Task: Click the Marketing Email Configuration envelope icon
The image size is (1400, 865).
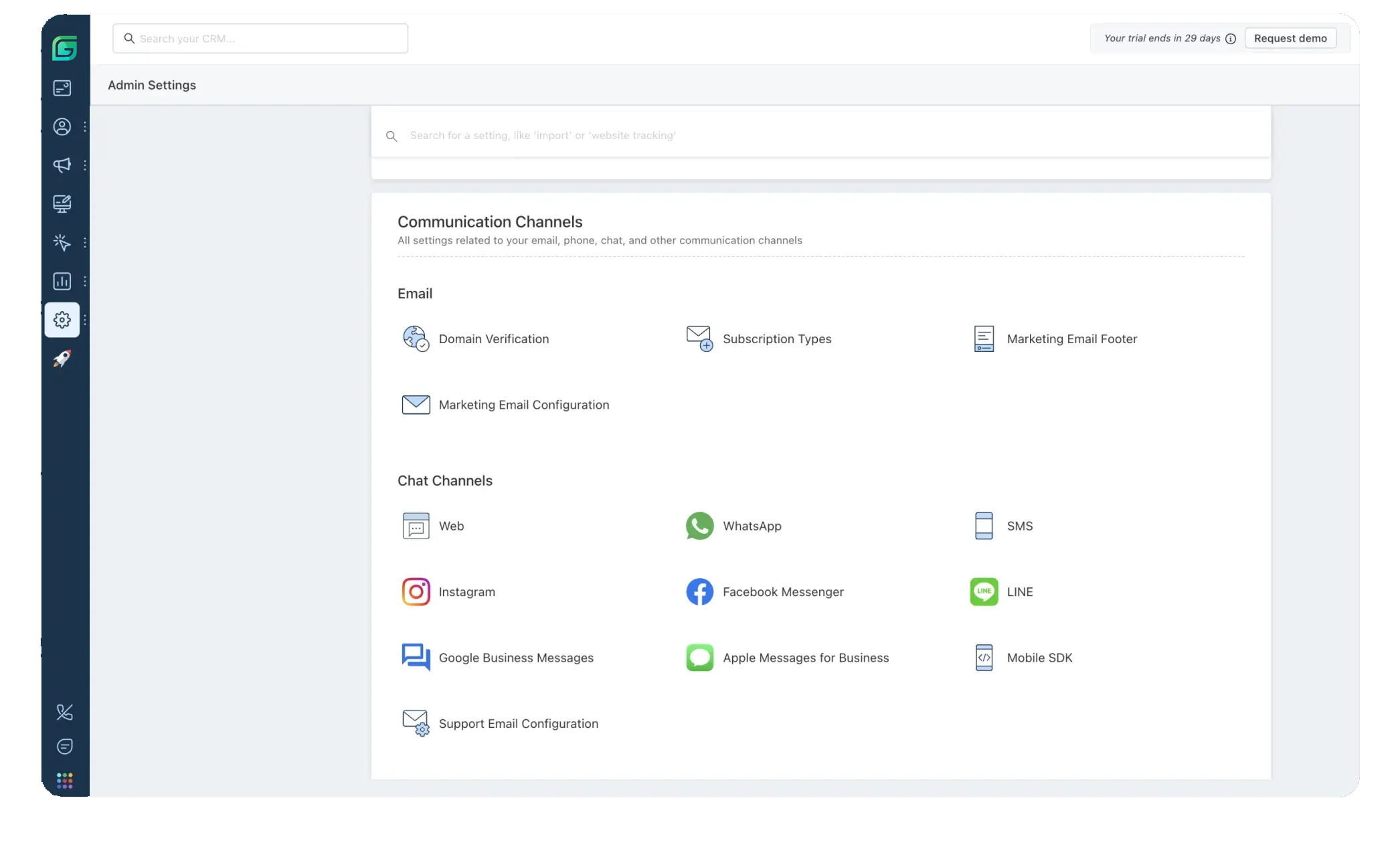Action: point(416,405)
